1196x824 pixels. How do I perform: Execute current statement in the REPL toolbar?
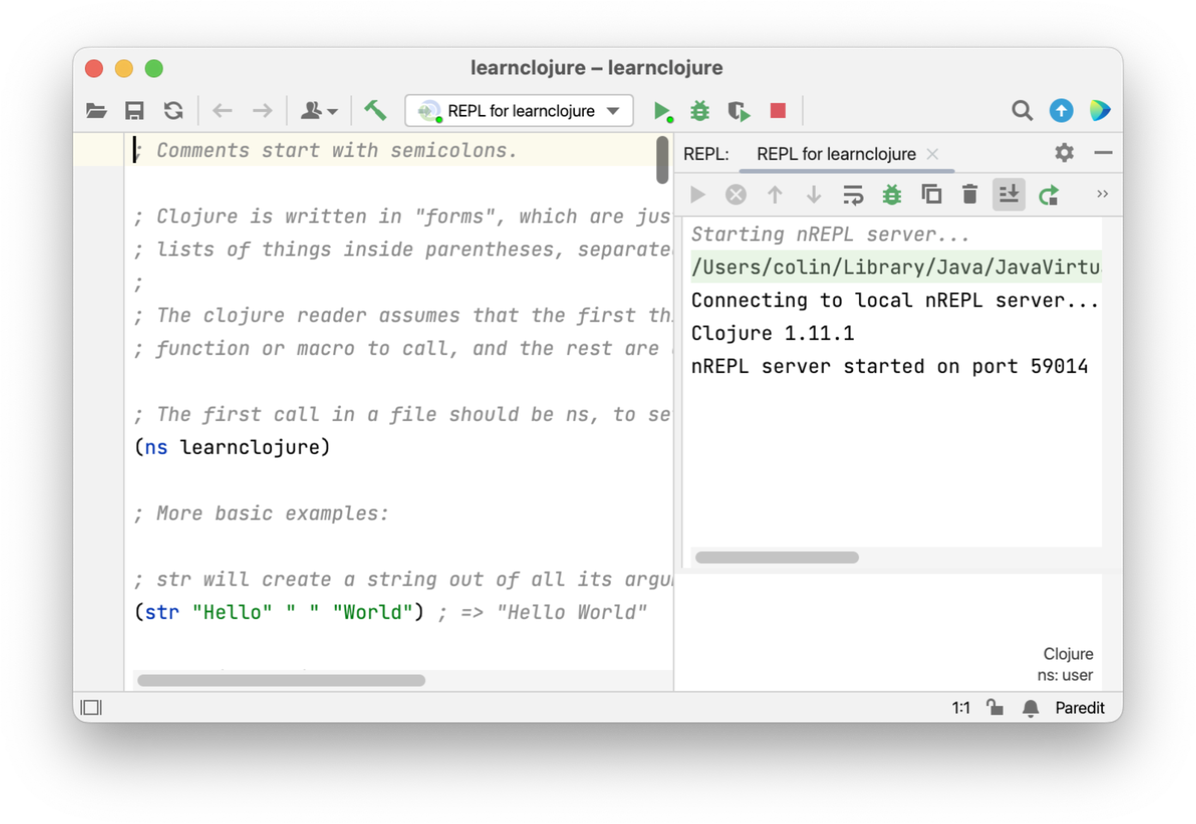697,195
